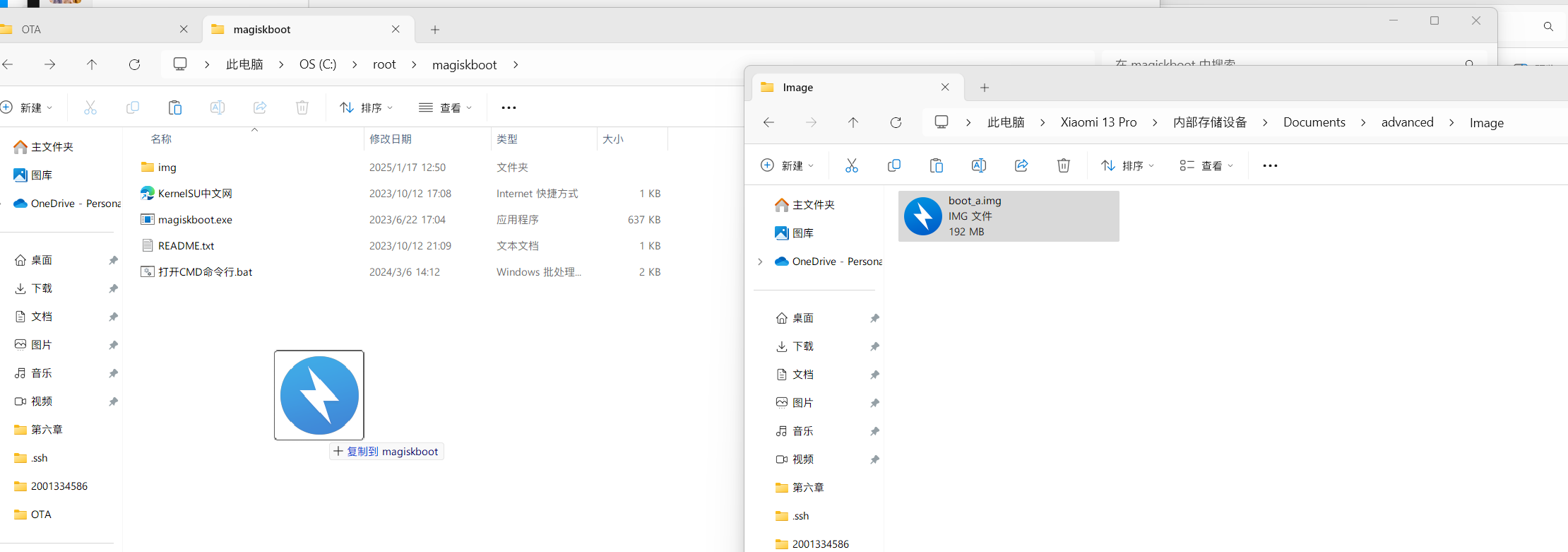Viewport: 1568px width, 552px height.
Task: Click chevron after Documents in Image address bar
Action: pos(1363,122)
